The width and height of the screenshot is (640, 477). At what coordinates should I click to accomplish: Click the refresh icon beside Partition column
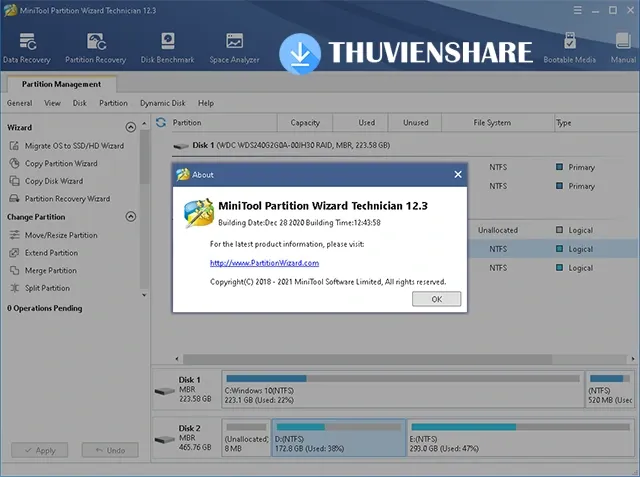[161, 122]
